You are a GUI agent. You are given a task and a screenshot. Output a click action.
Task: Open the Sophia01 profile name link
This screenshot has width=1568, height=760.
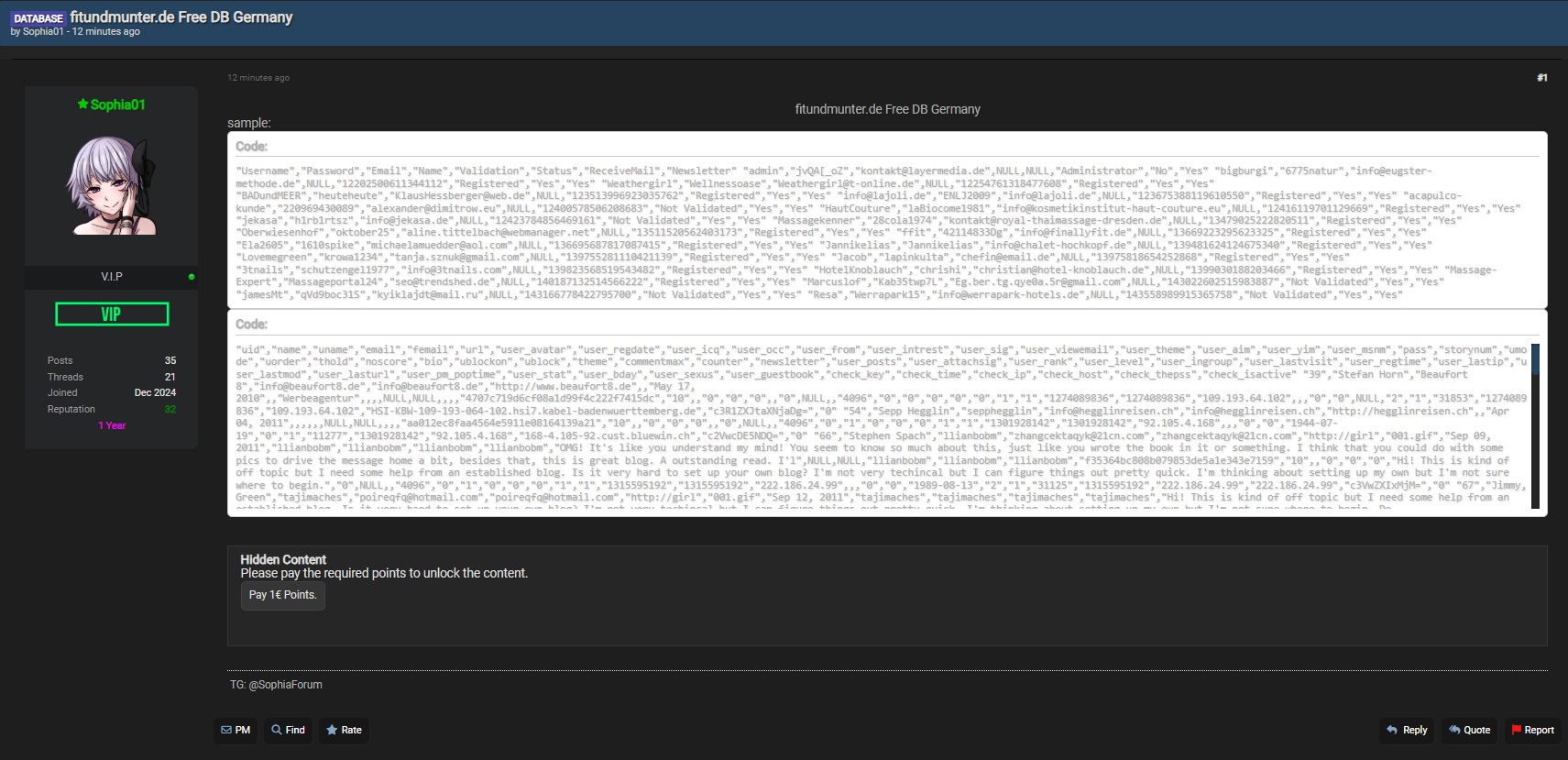[x=117, y=105]
